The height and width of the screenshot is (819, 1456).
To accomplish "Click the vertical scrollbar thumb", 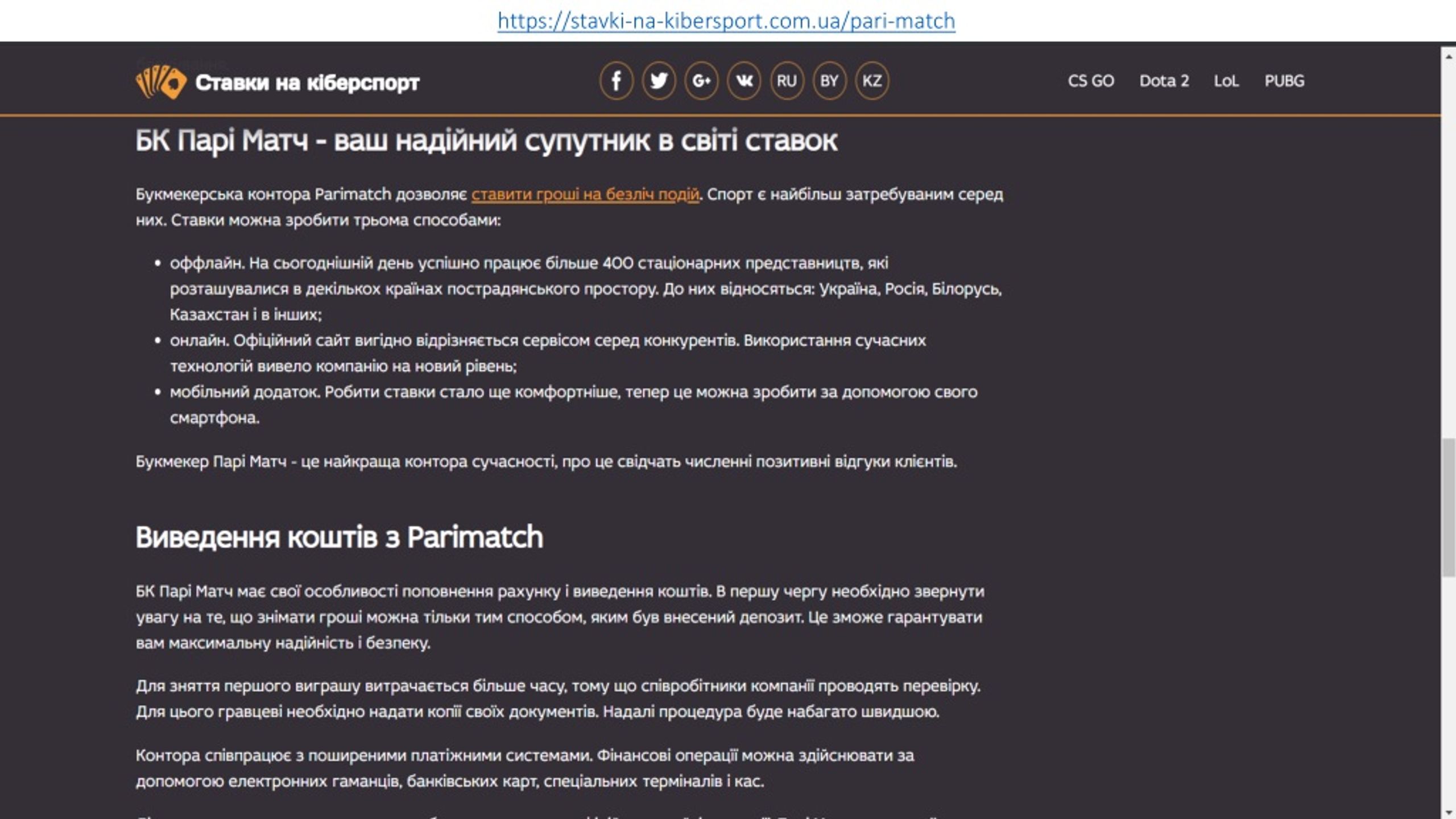I will 1449,507.
